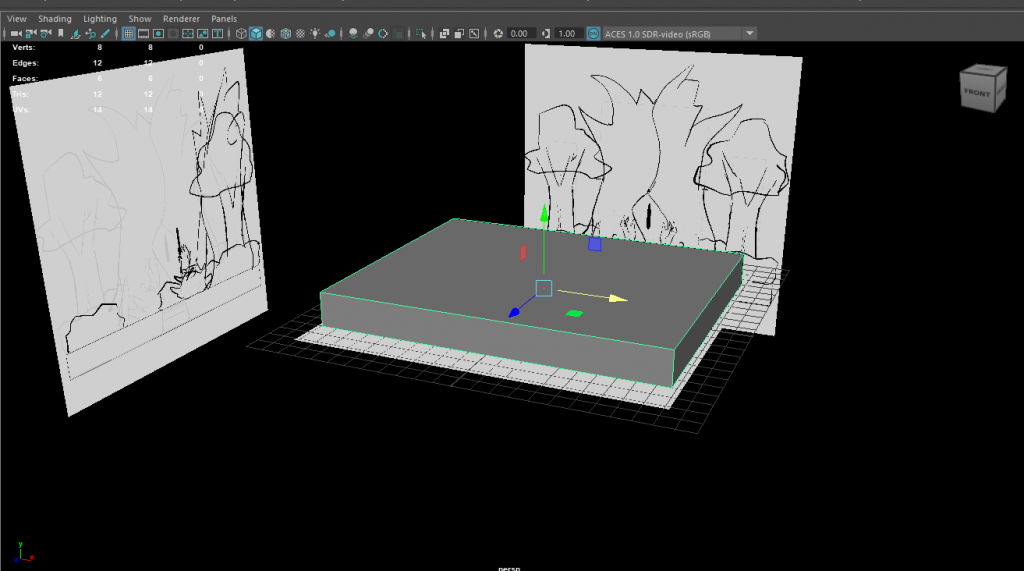Toggle the Isolate Select icon
The width and height of the screenshot is (1024, 571).
(421, 33)
